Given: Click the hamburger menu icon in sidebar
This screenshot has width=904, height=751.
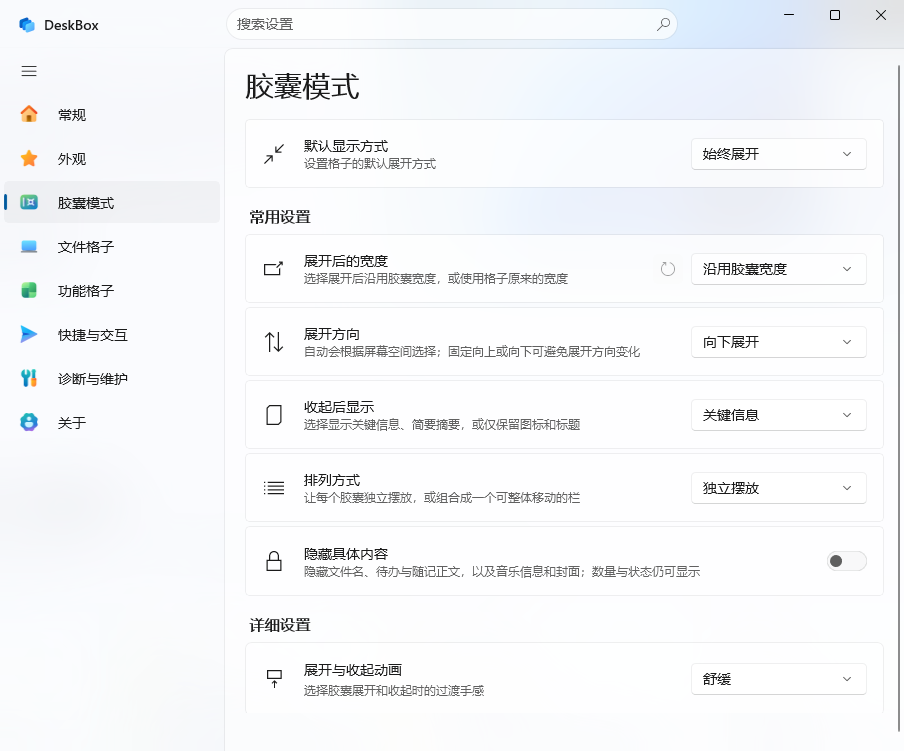Looking at the screenshot, I should 29,71.
